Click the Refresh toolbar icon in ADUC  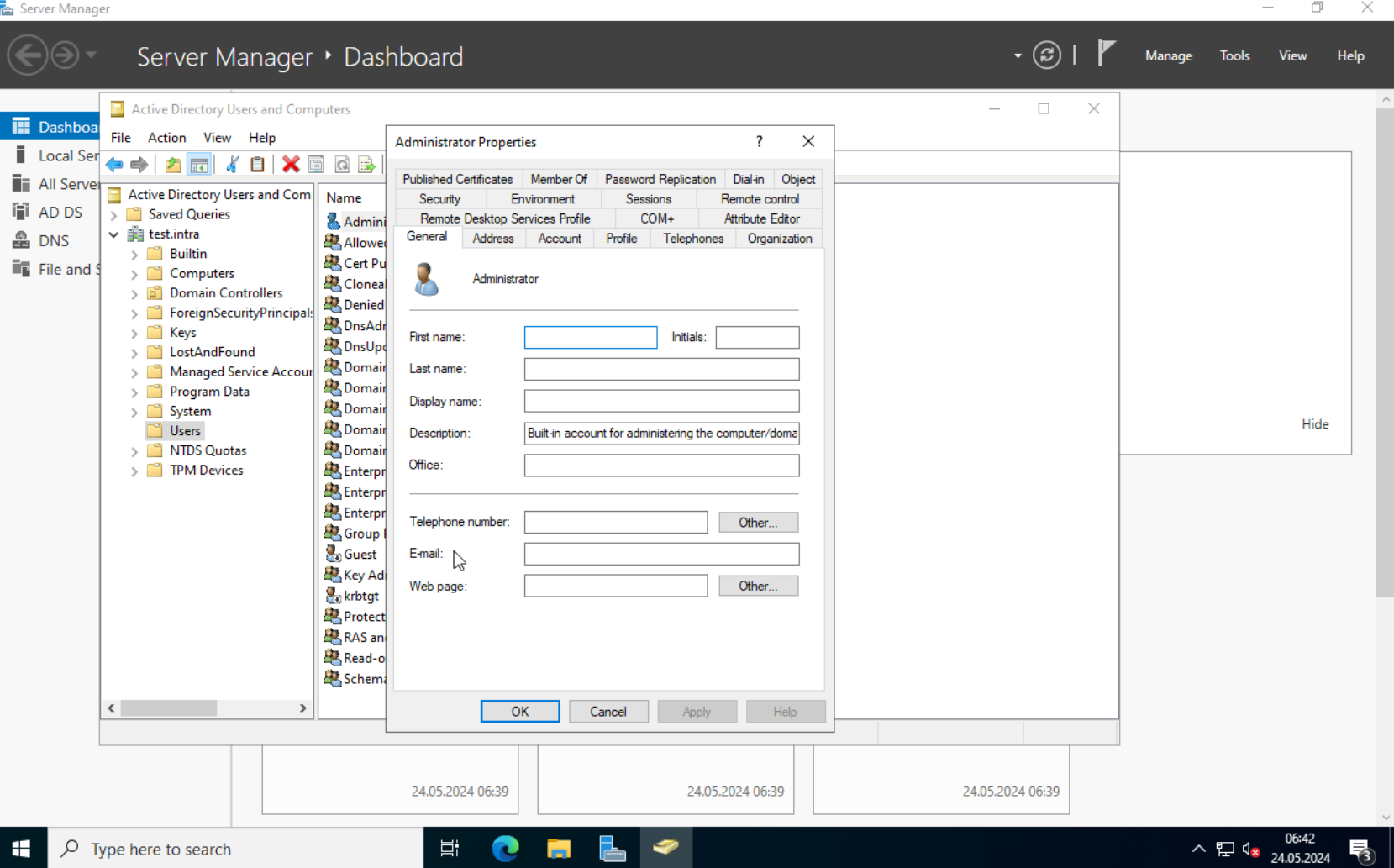pyautogui.click(x=342, y=165)
